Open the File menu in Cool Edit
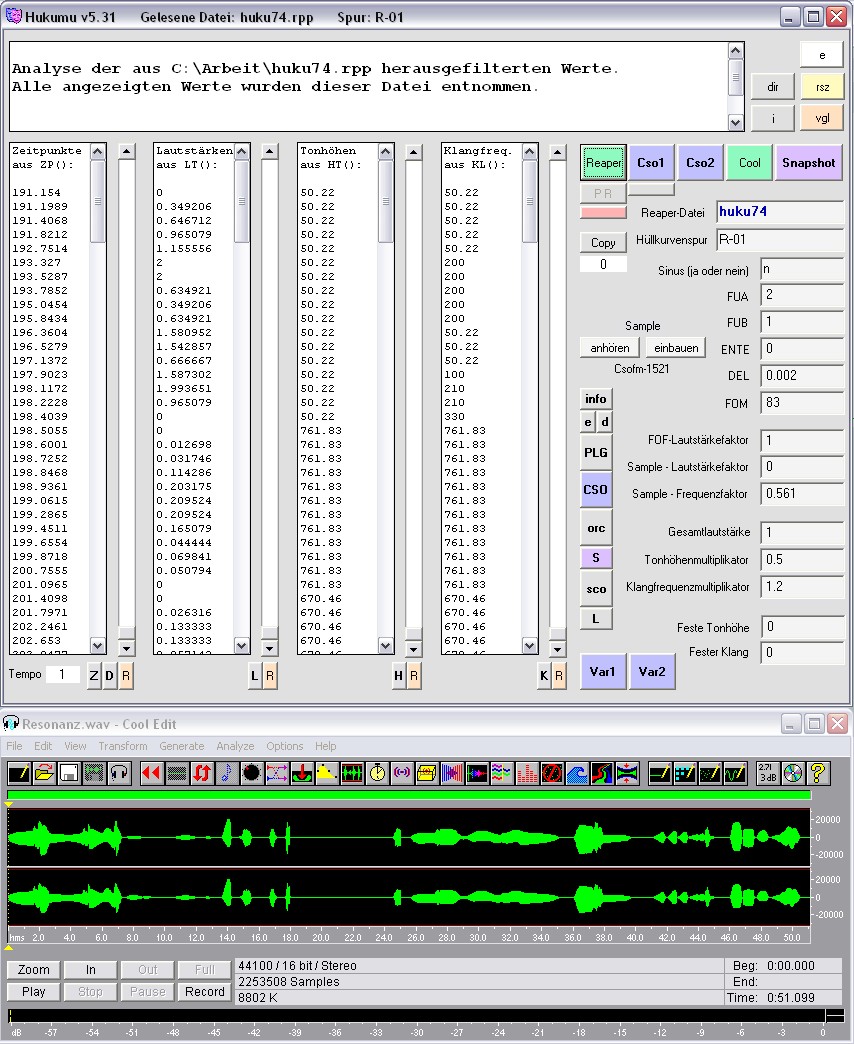 [x=14, y=746]
